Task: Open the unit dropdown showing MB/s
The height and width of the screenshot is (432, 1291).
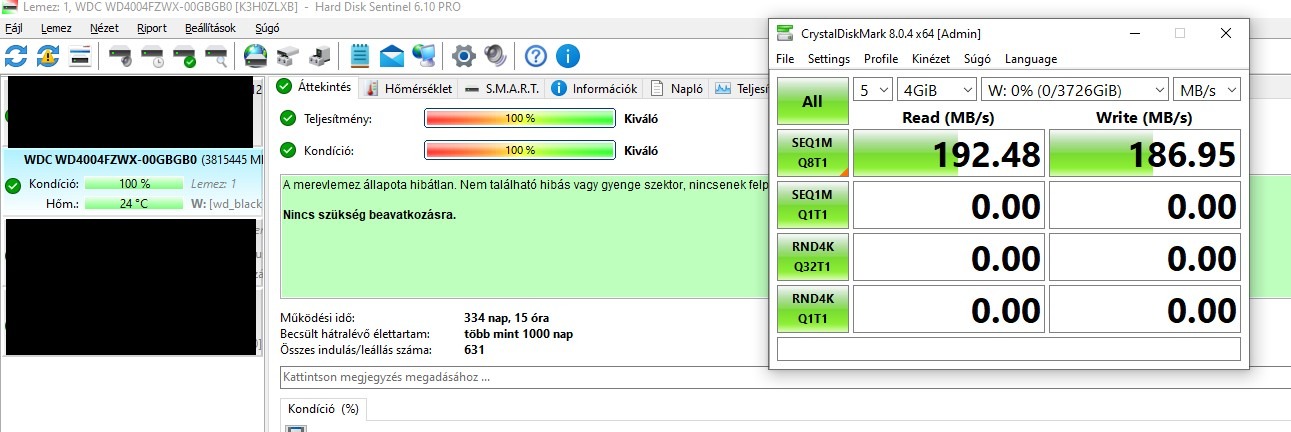Action: tap(1207, 90)
